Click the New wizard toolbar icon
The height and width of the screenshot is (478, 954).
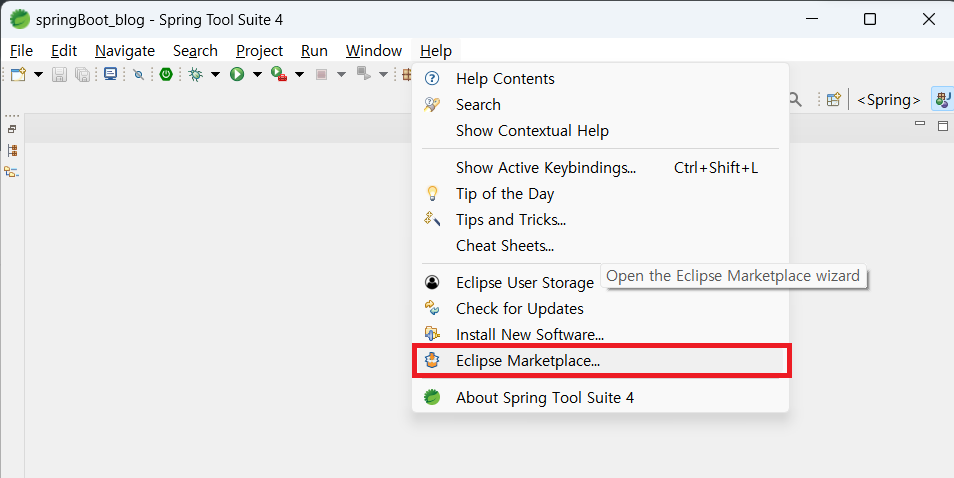(19, 74)
